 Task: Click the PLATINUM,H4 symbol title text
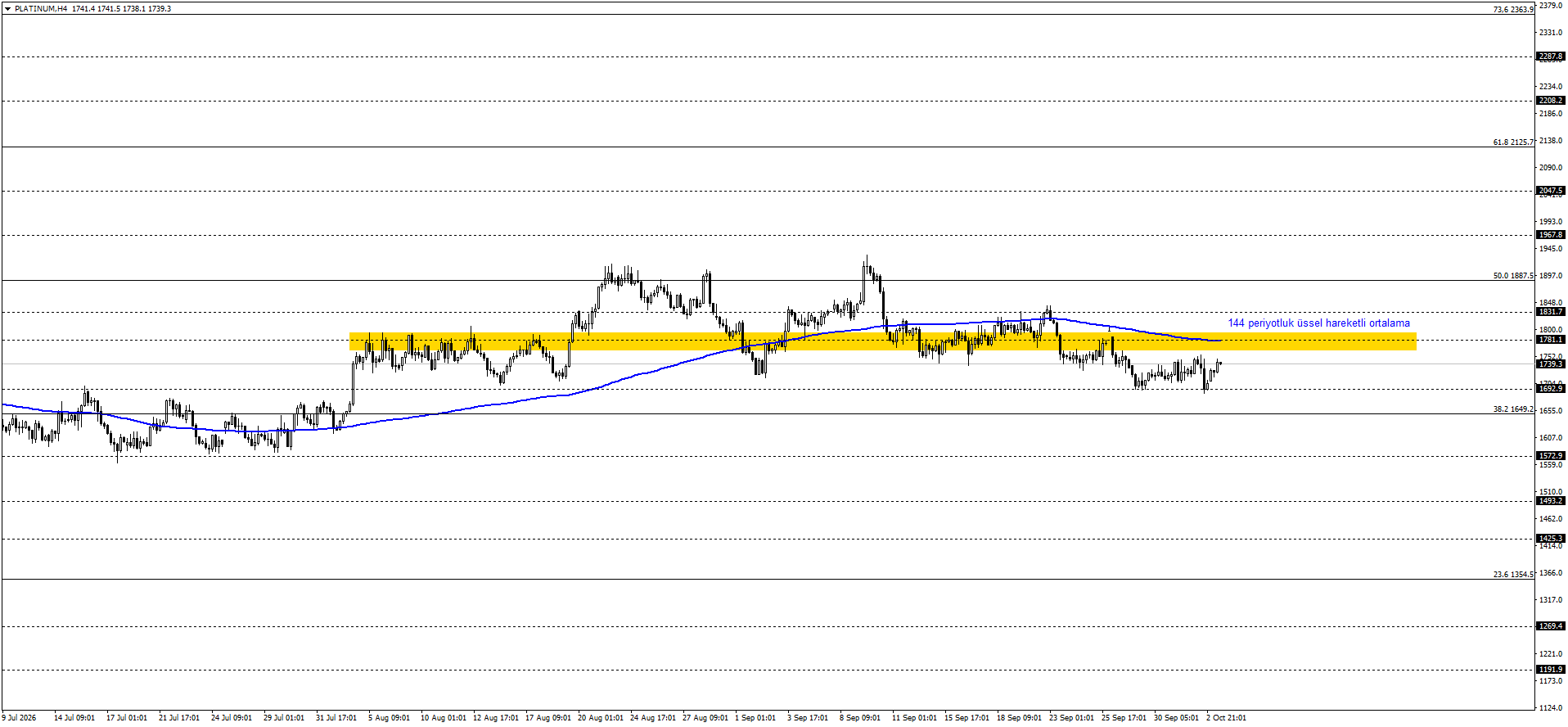tap(41, 9)
